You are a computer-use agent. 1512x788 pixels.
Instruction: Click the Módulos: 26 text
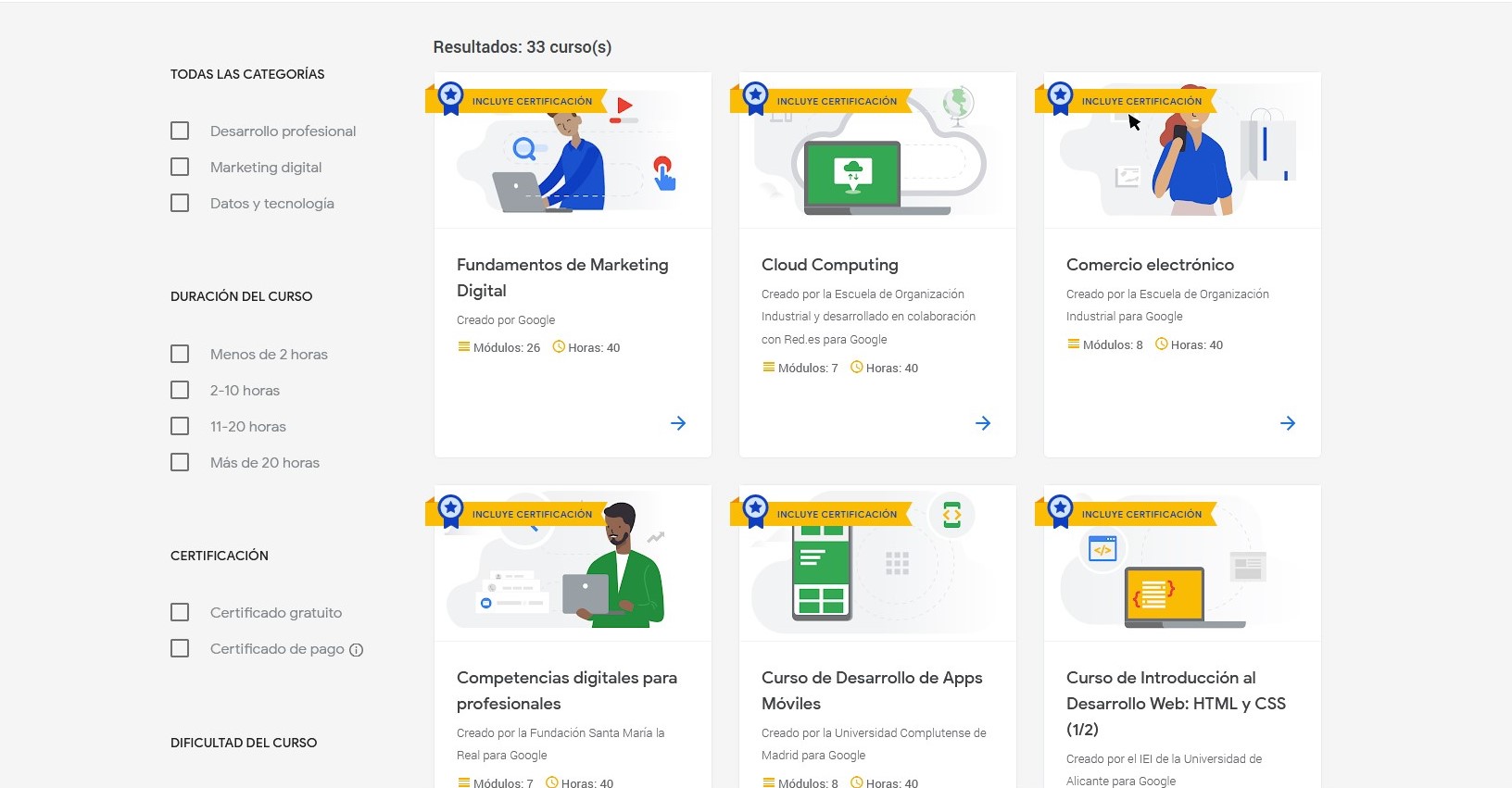coord(507,348)
